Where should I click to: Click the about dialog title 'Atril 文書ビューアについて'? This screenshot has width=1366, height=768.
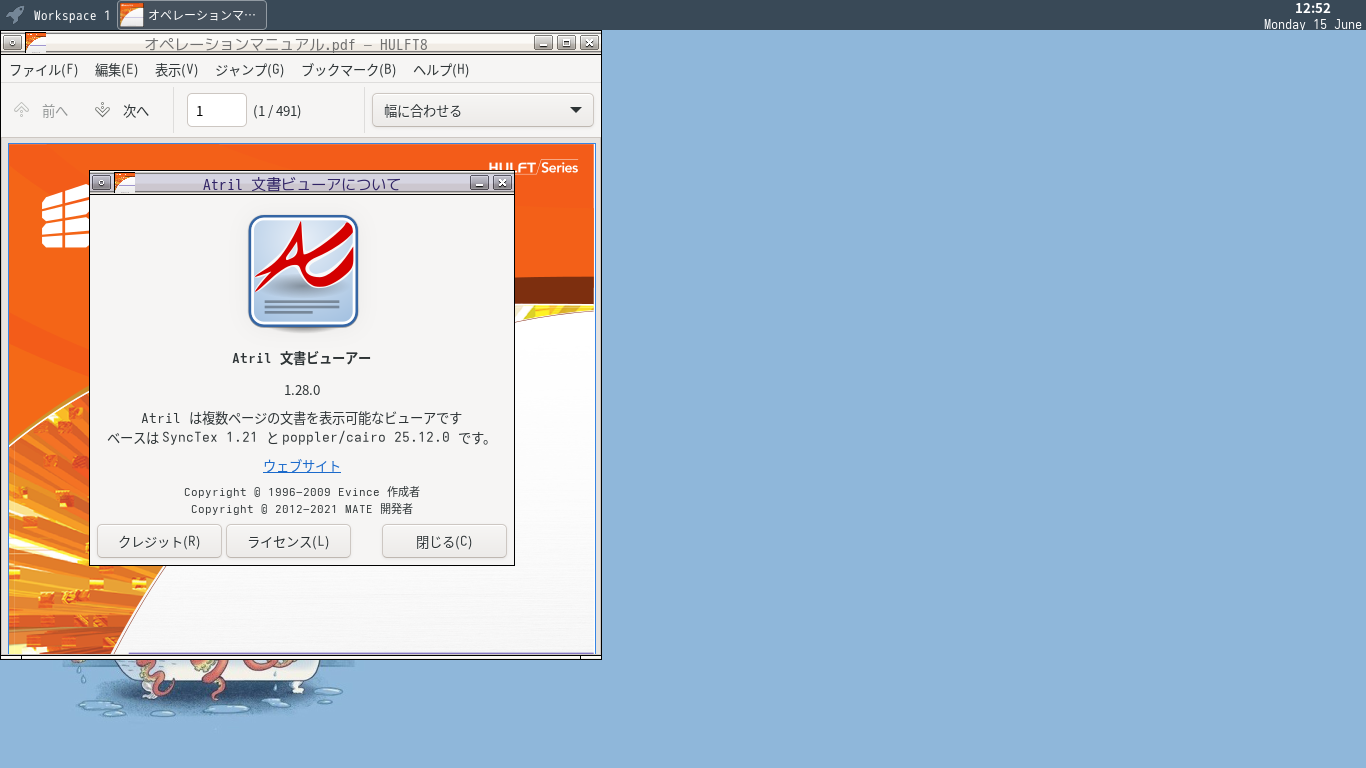(x=302, y=184)
